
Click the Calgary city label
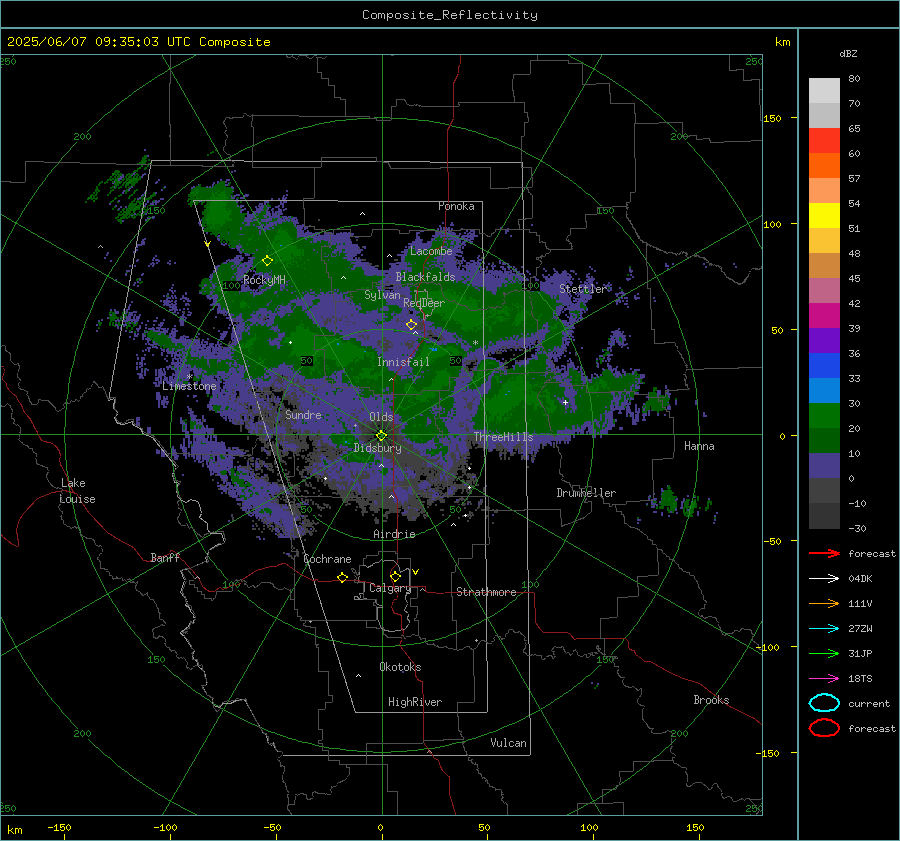click(390, 588)
